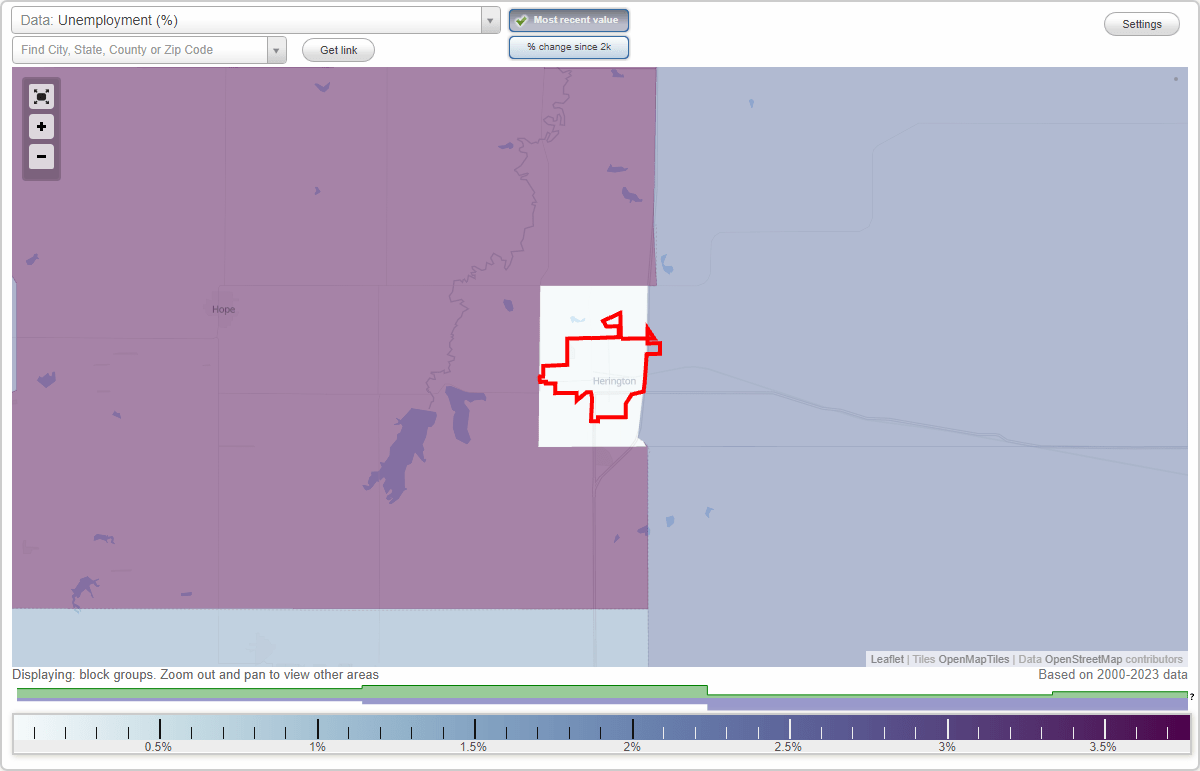Image resolution: width=1200 pixels, height=771 pixels.
Task: Open the Data Unemployment (%) dropdown arrow
Action: (x=490, y=21)
